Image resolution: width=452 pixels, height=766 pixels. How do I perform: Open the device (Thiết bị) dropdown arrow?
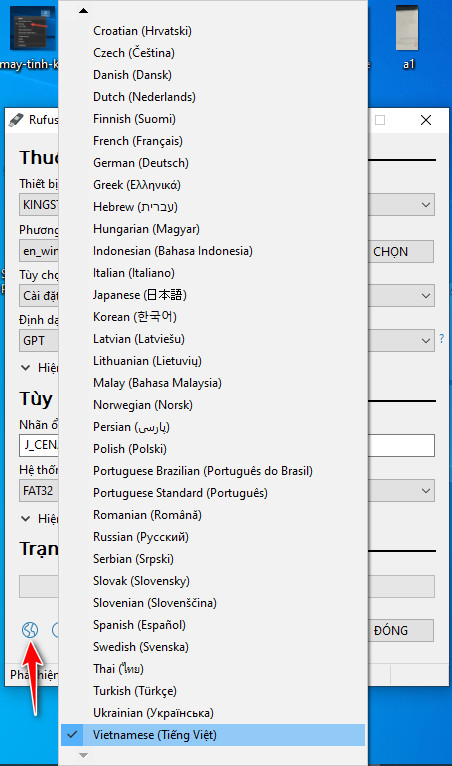426,205
